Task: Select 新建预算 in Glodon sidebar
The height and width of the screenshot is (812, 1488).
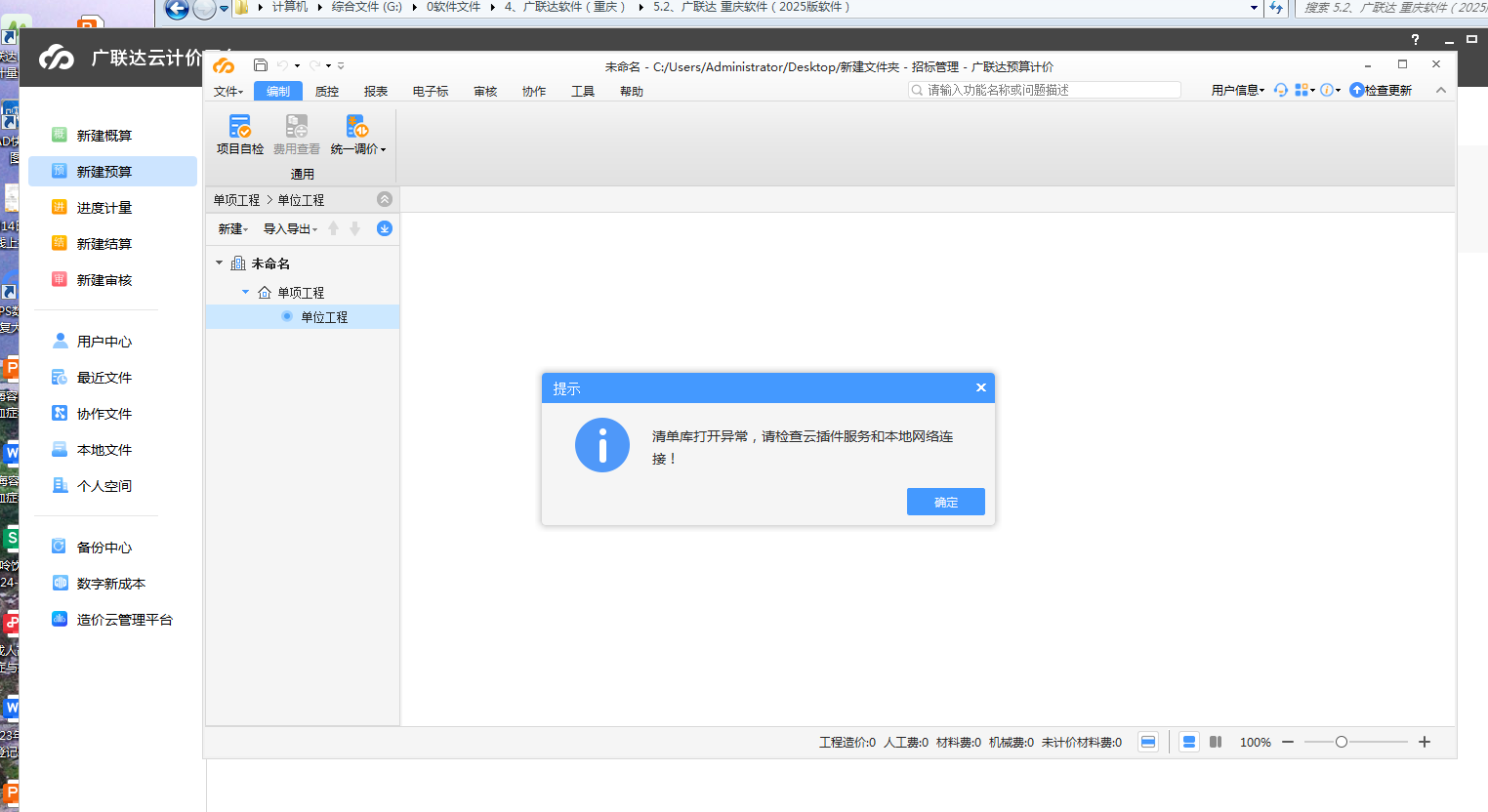Action: (x=112, y=172)
